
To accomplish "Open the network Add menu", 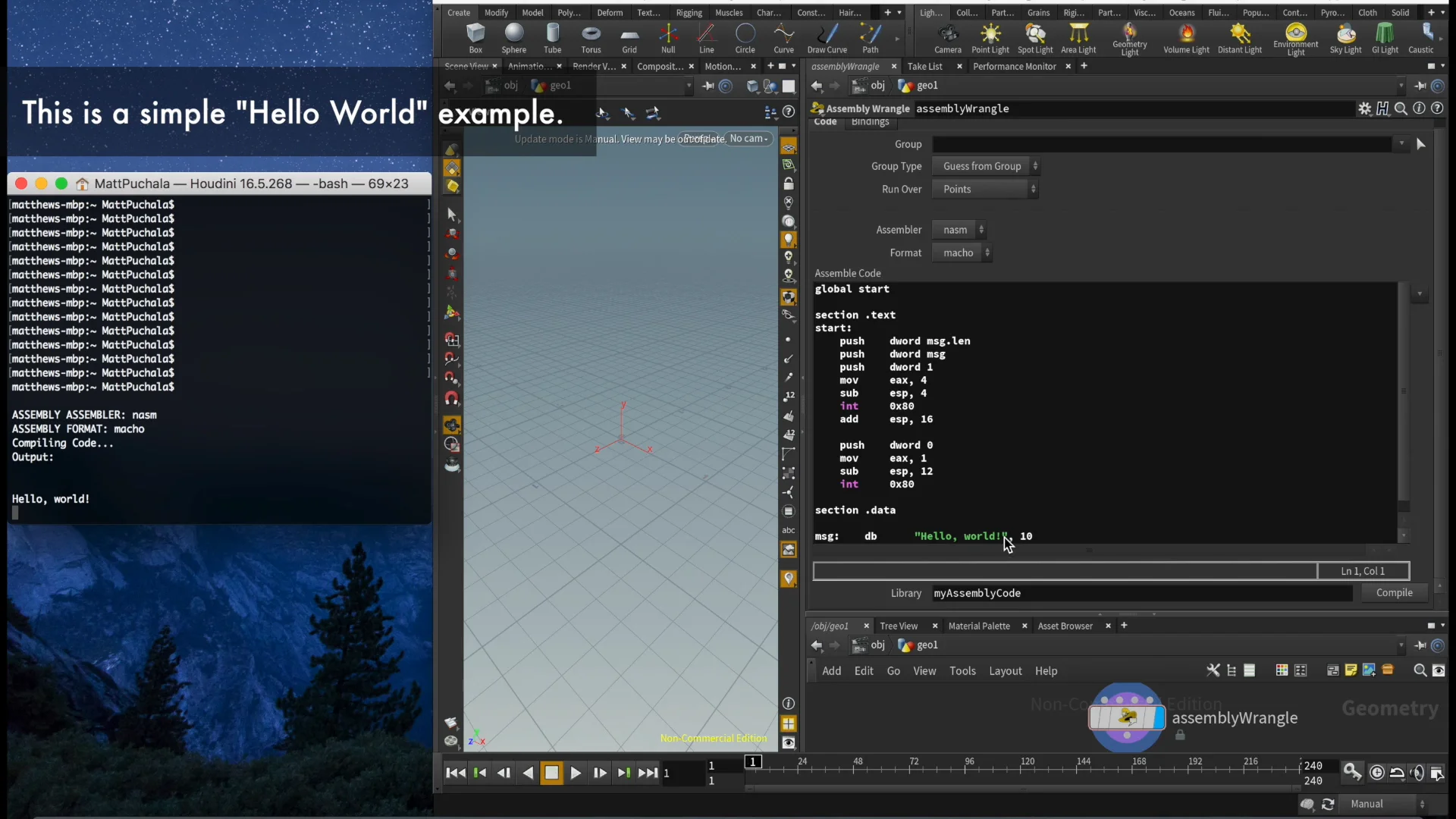I will click(x=832, y=671).
